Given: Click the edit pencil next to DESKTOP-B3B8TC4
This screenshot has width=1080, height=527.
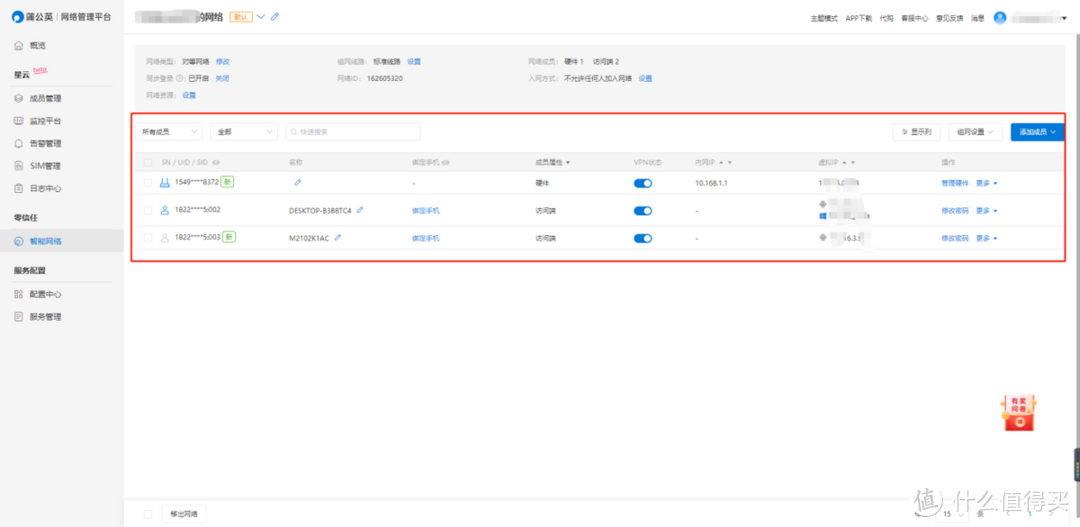Looking at the screenshot, I should click(x=360, y=210).
